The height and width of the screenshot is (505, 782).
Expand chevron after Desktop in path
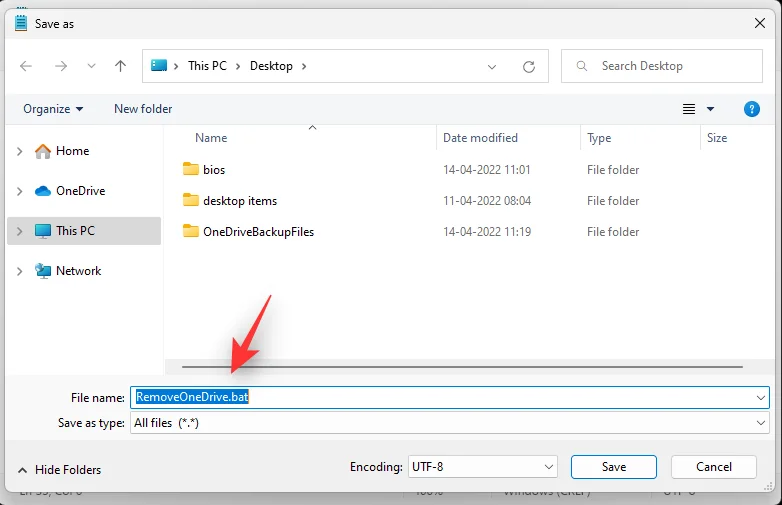click(304, 66)
